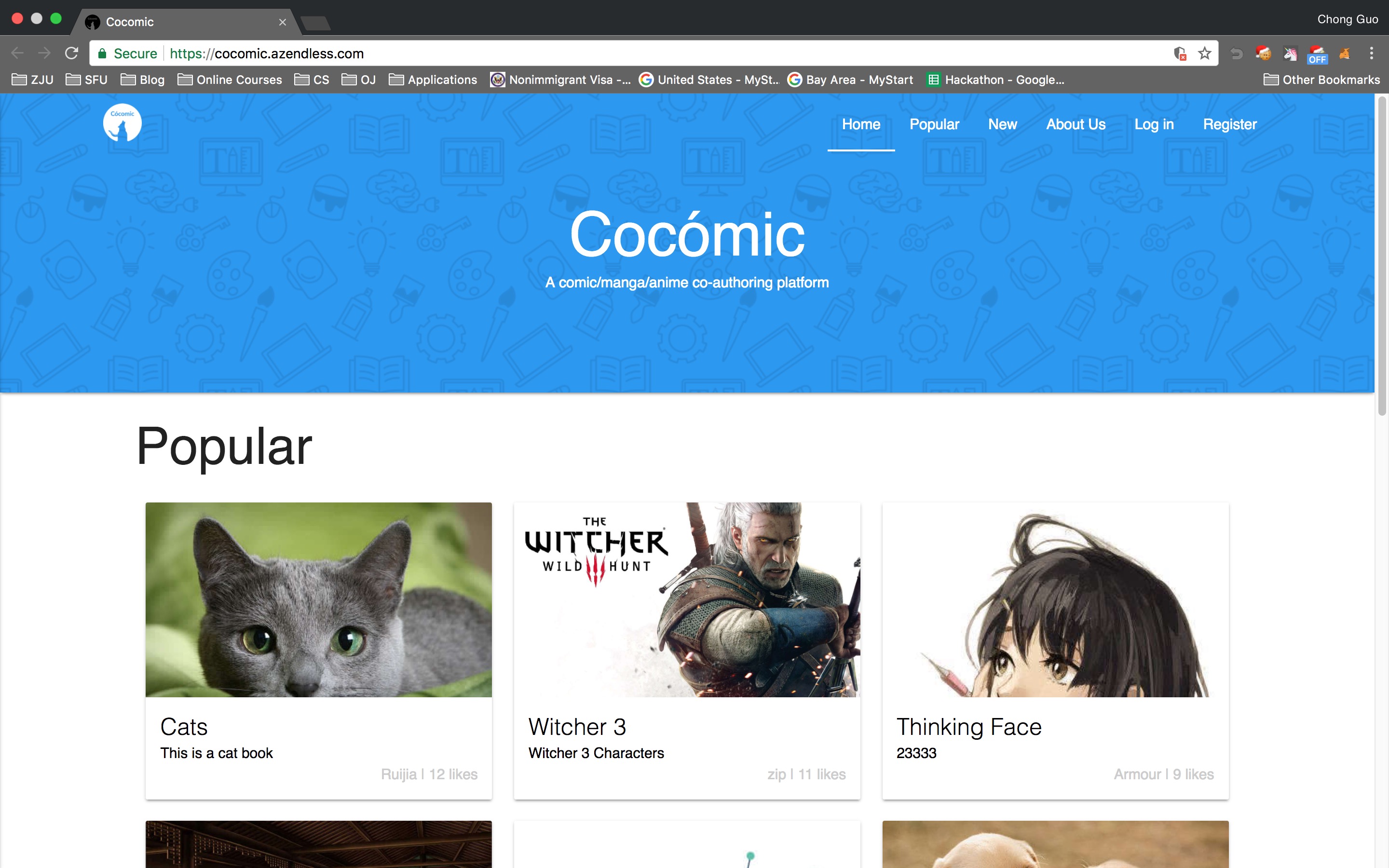Screen dimensions: 1389x868
Task: Click the Register link
Action: 1229,124
